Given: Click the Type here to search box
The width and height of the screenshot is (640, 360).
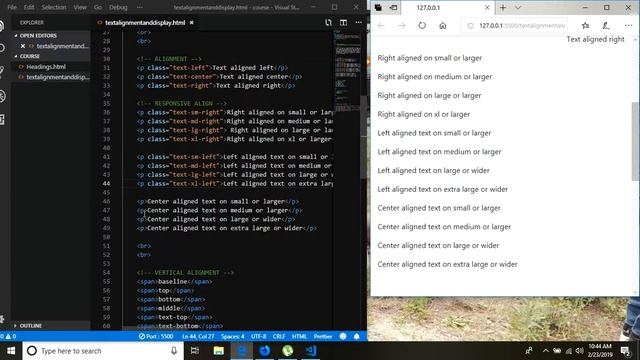Looking at the screenshot, I should coord(103,351).
